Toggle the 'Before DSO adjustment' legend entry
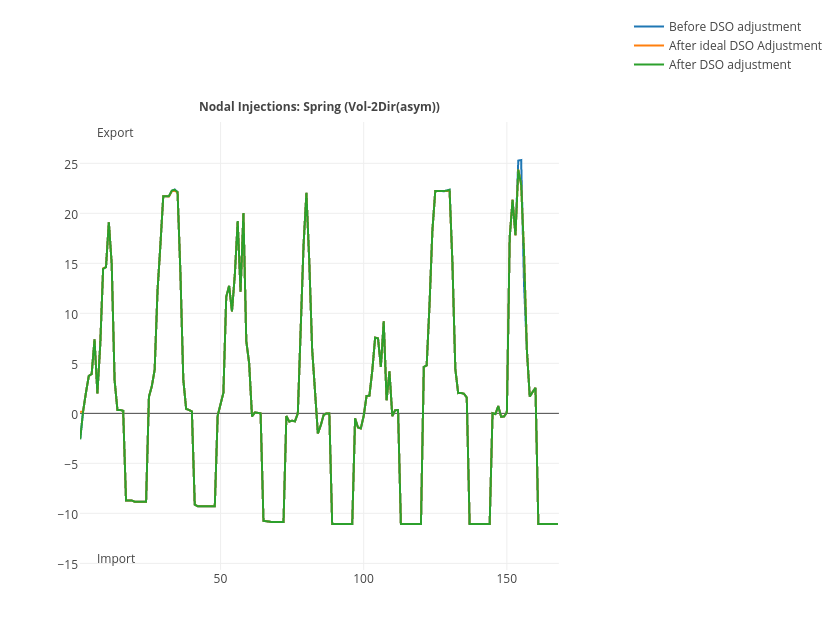Screen dimensions: 840x630 (x=734, y=27)
